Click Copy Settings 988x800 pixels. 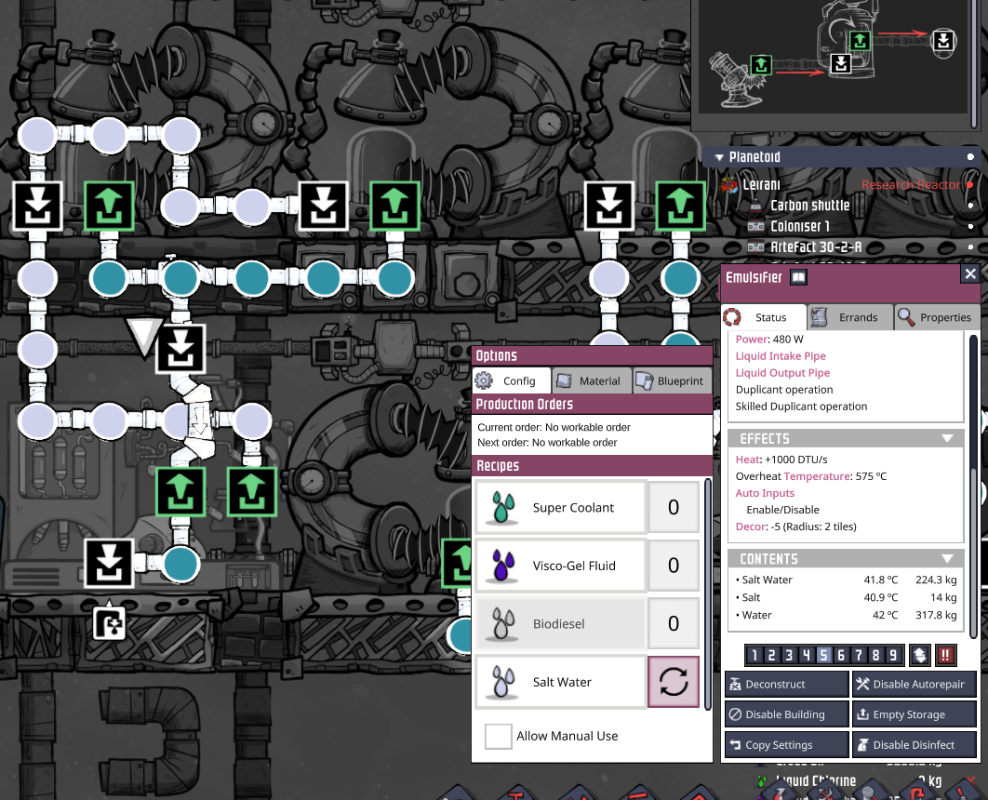787,745
